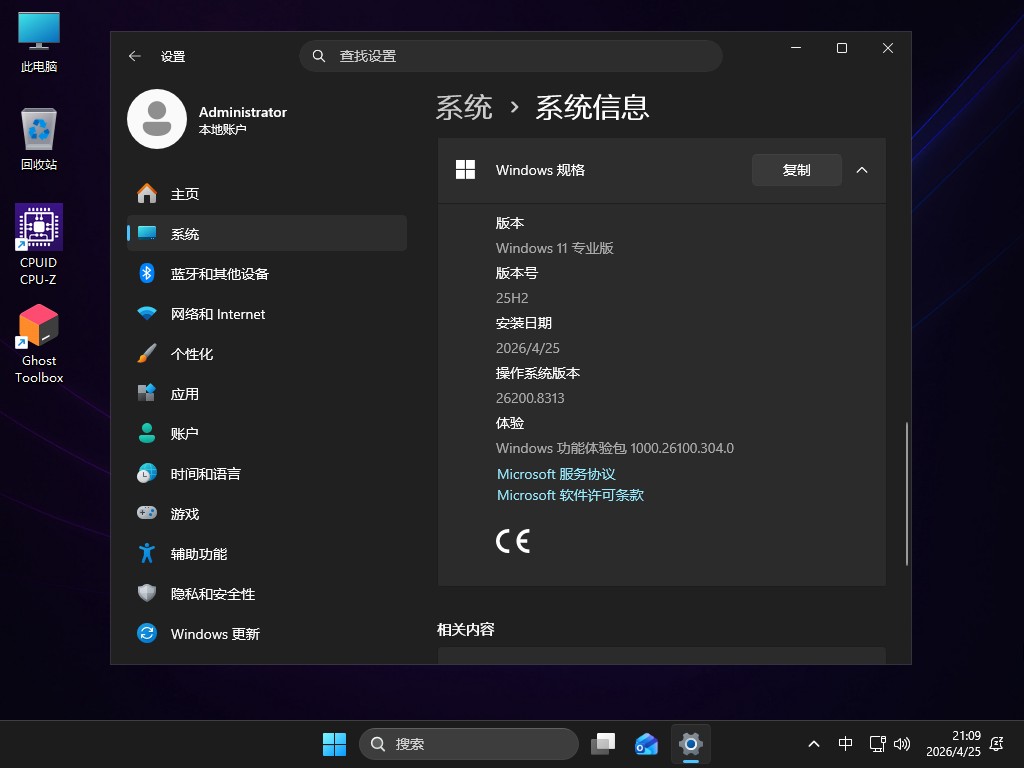1024x768 pixels.
Task: Show hidden system tray icons
Action: pos(814,744)
